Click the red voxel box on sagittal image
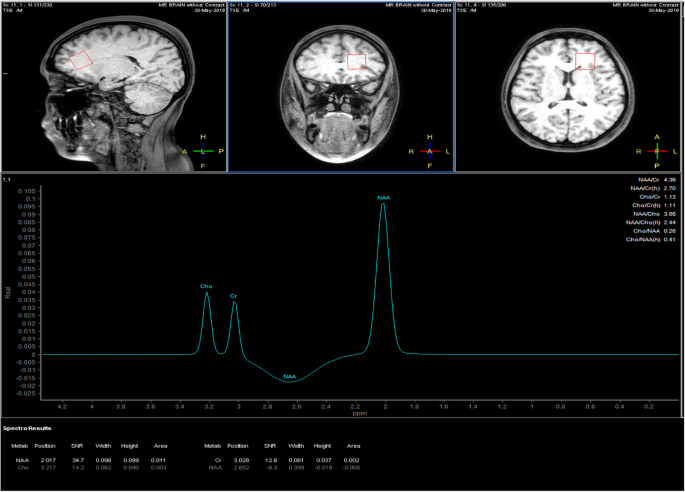Screen dimensions: 685x492 81,60
